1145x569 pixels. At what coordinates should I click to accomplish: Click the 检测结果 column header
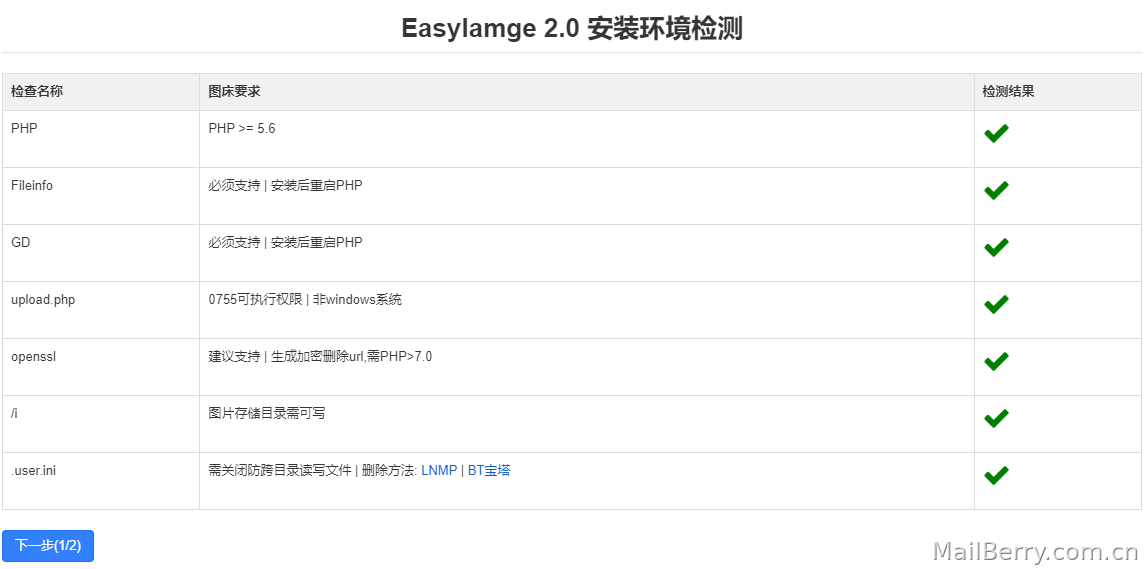(x=1057, y=92)
